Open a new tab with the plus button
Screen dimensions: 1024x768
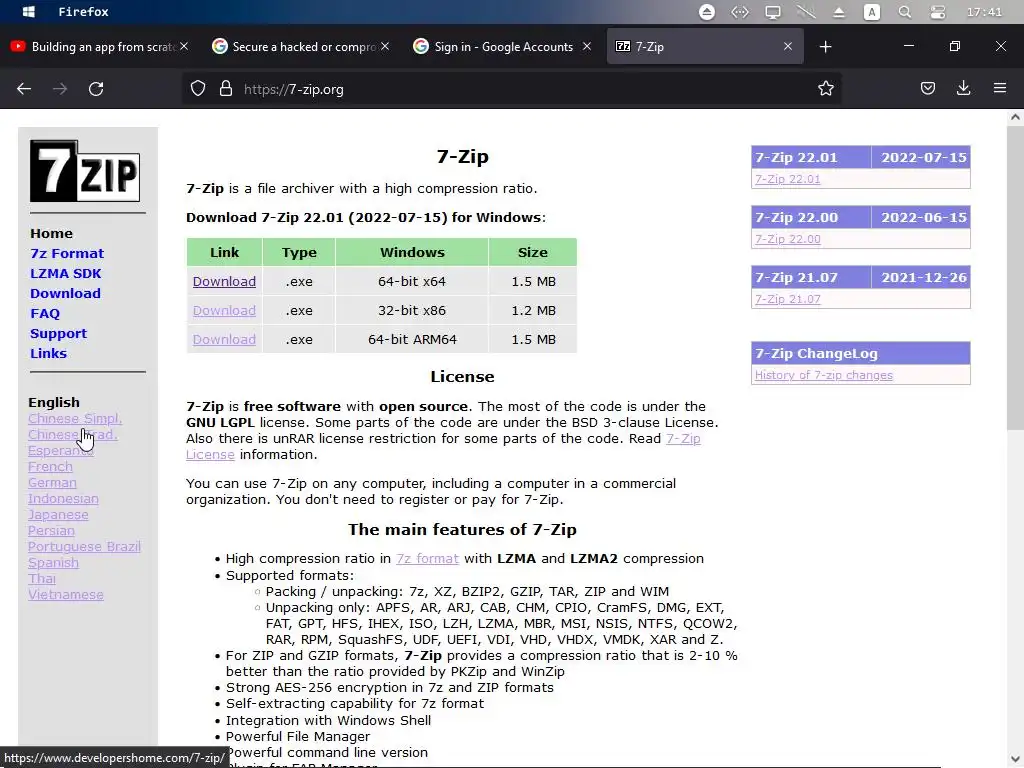[825, 46]
